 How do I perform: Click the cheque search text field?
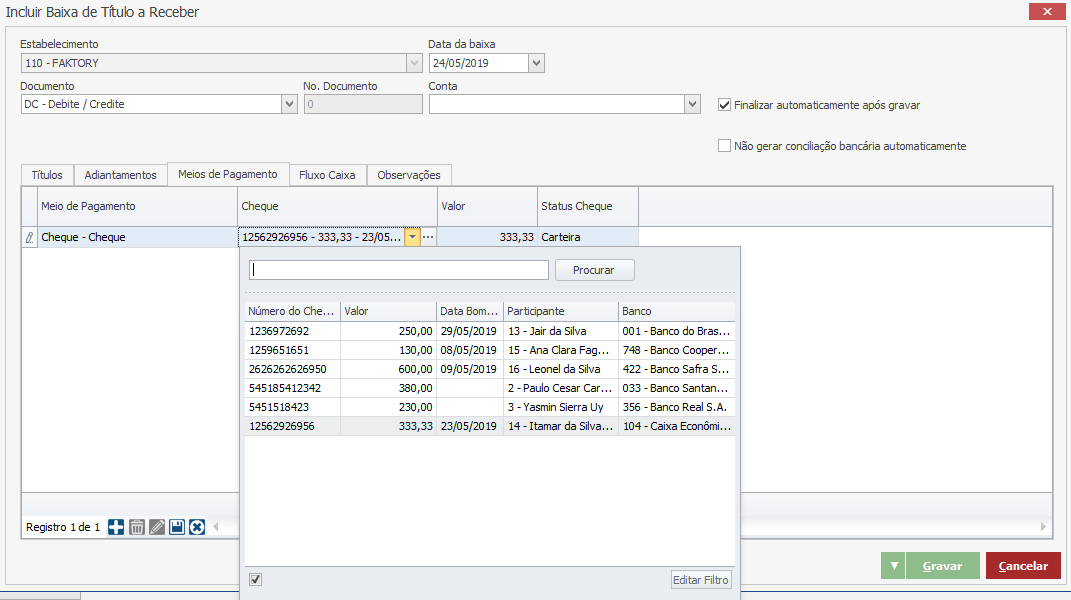point(399,270)
